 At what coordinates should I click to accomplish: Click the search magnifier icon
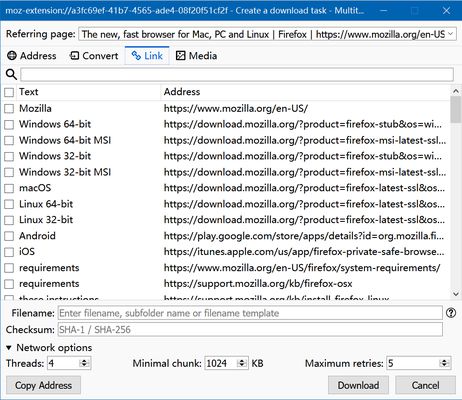(11, 74)
